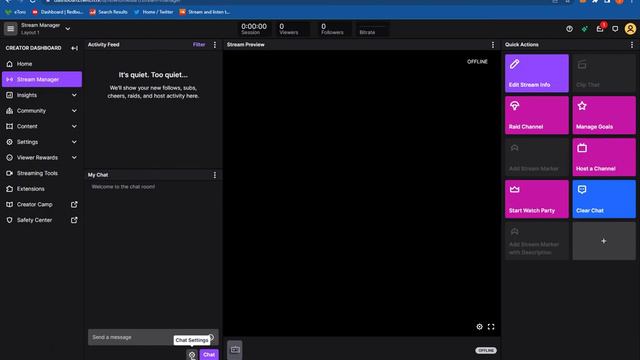This screenshot has width=640, height=360.
Task: Click the OFFLINE label in the stream preview
Action: 477,62
